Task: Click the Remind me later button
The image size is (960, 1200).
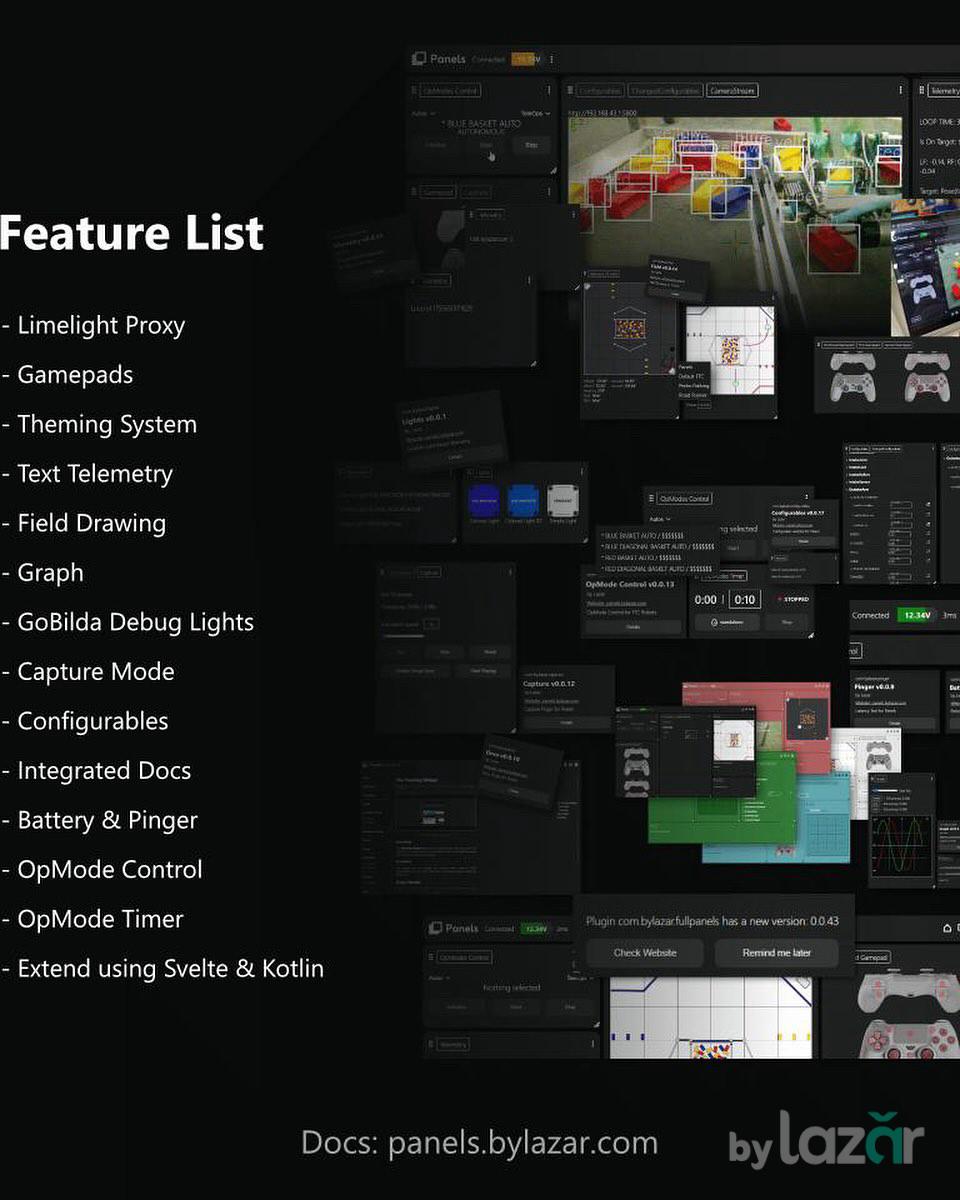Action: pyautogui.click(x=776, y=953)
